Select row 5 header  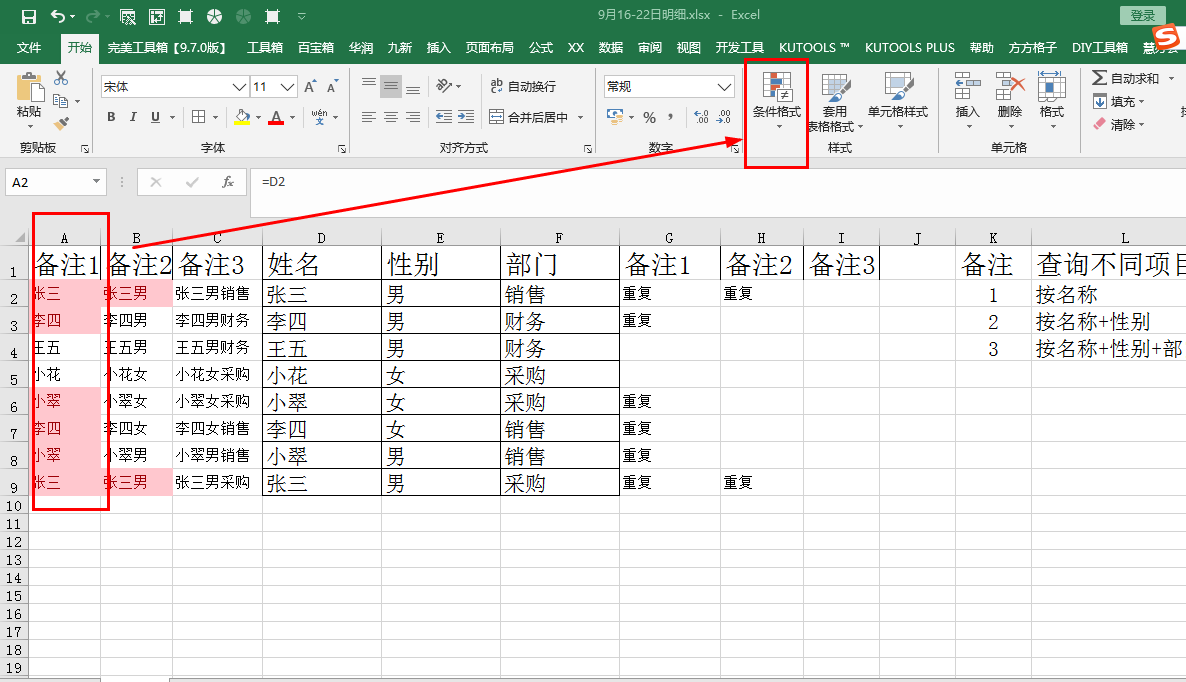14,376
